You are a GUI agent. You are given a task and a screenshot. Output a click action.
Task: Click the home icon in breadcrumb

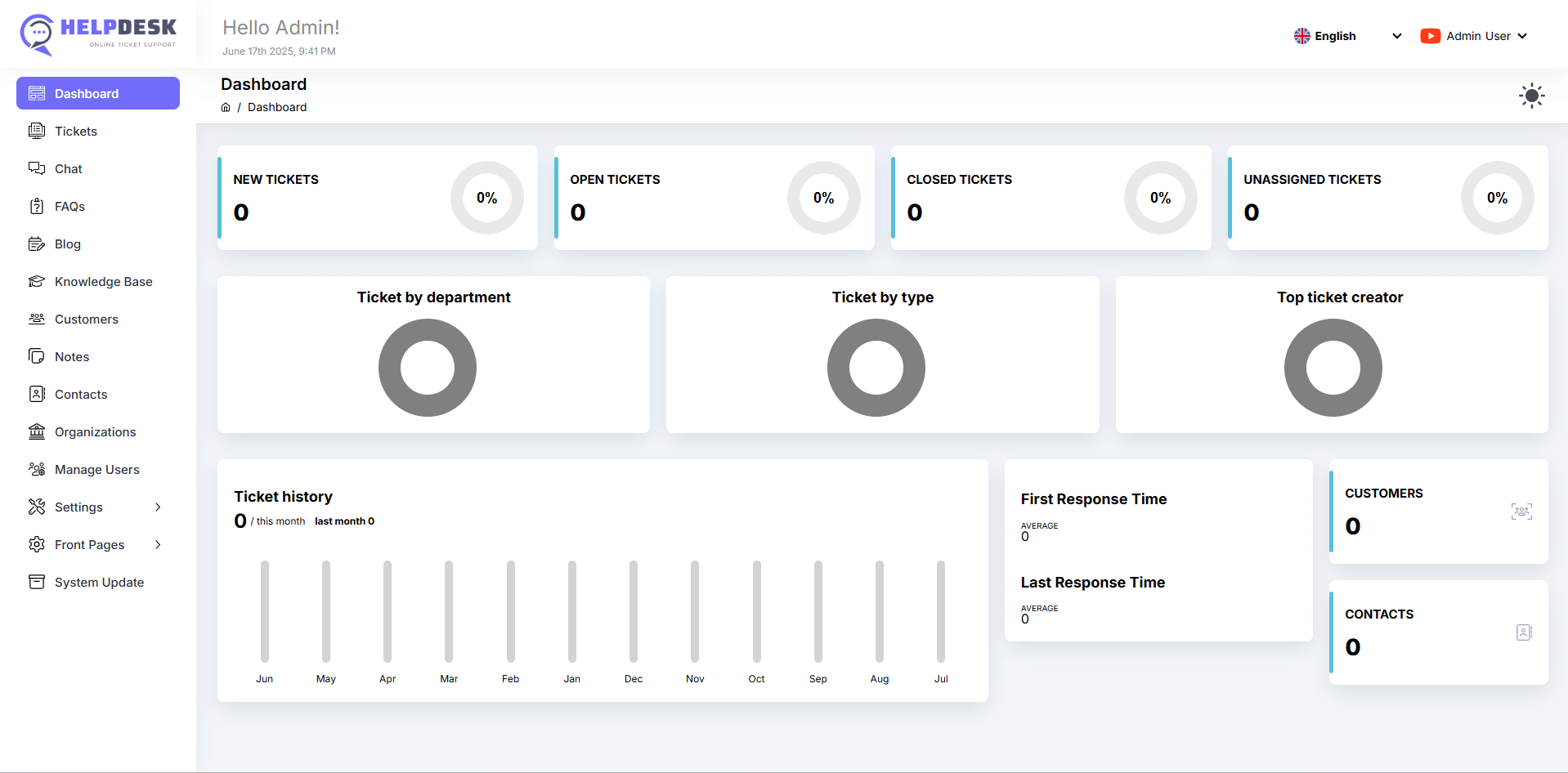[x=226, y=107]
